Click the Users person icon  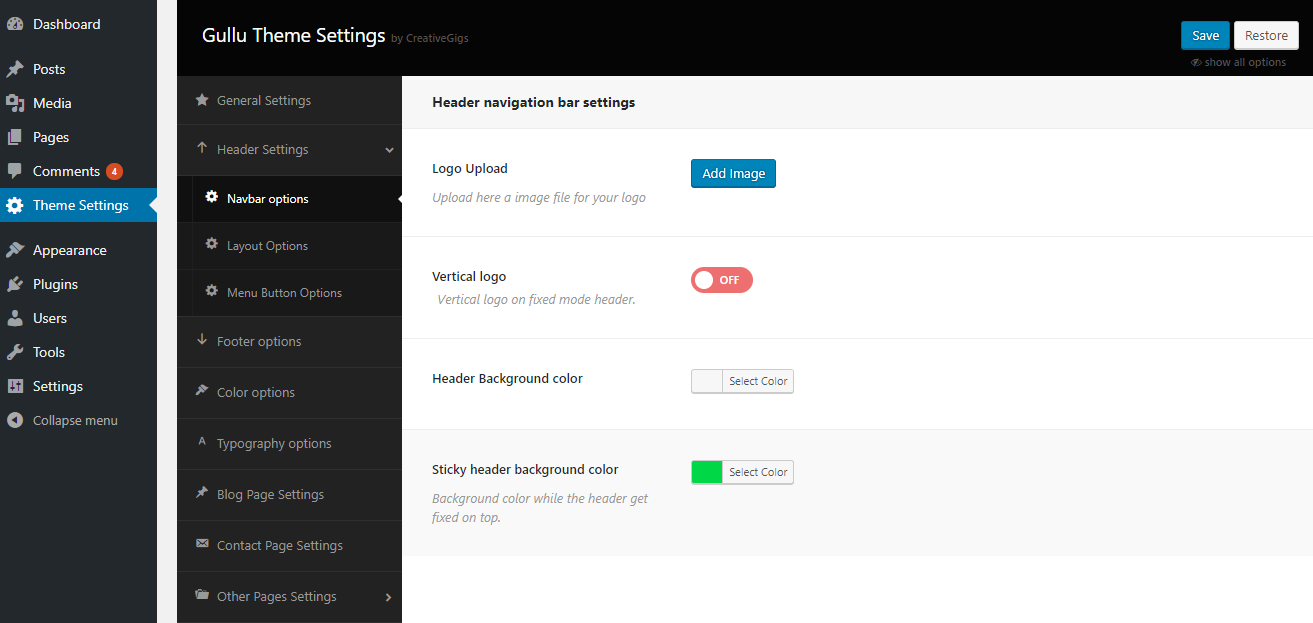click(15, 318)
